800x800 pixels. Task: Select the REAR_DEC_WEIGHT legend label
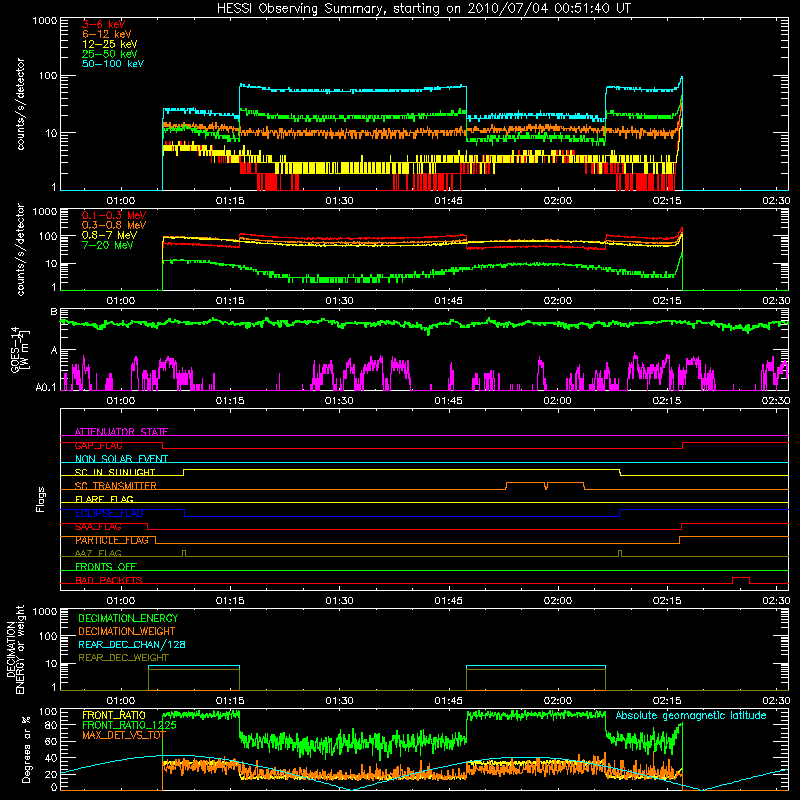coord(123,658)
